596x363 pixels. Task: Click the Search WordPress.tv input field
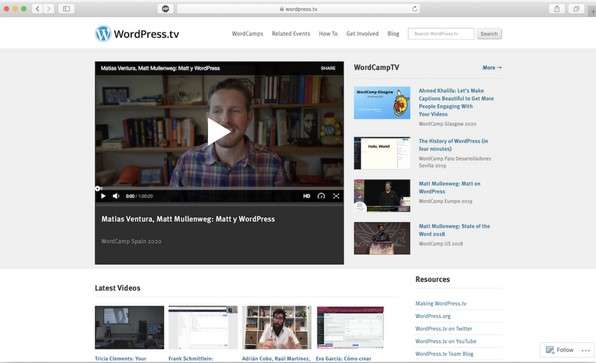441,34
